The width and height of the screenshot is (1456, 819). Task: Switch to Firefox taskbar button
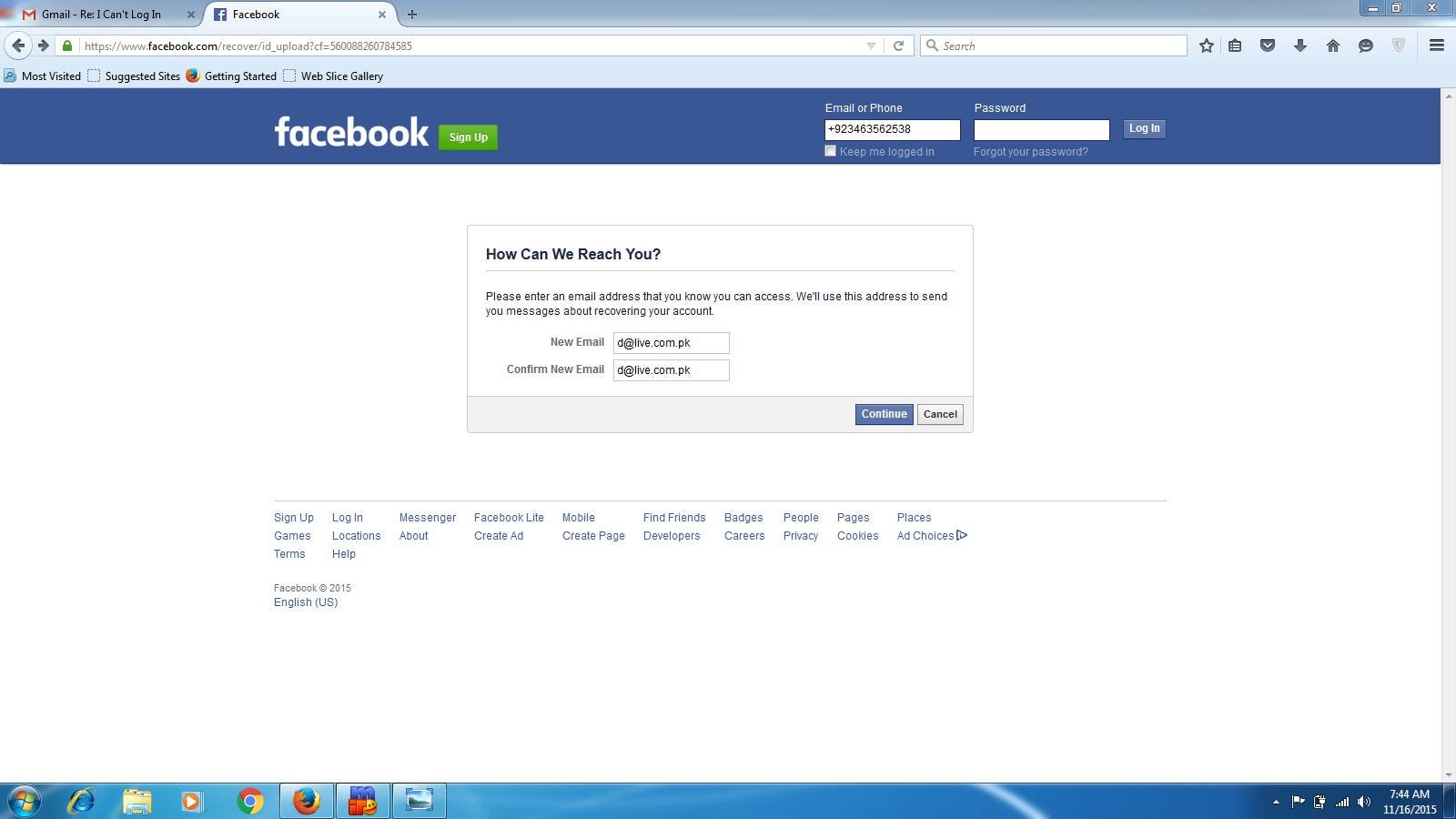[x=306, y=801]
